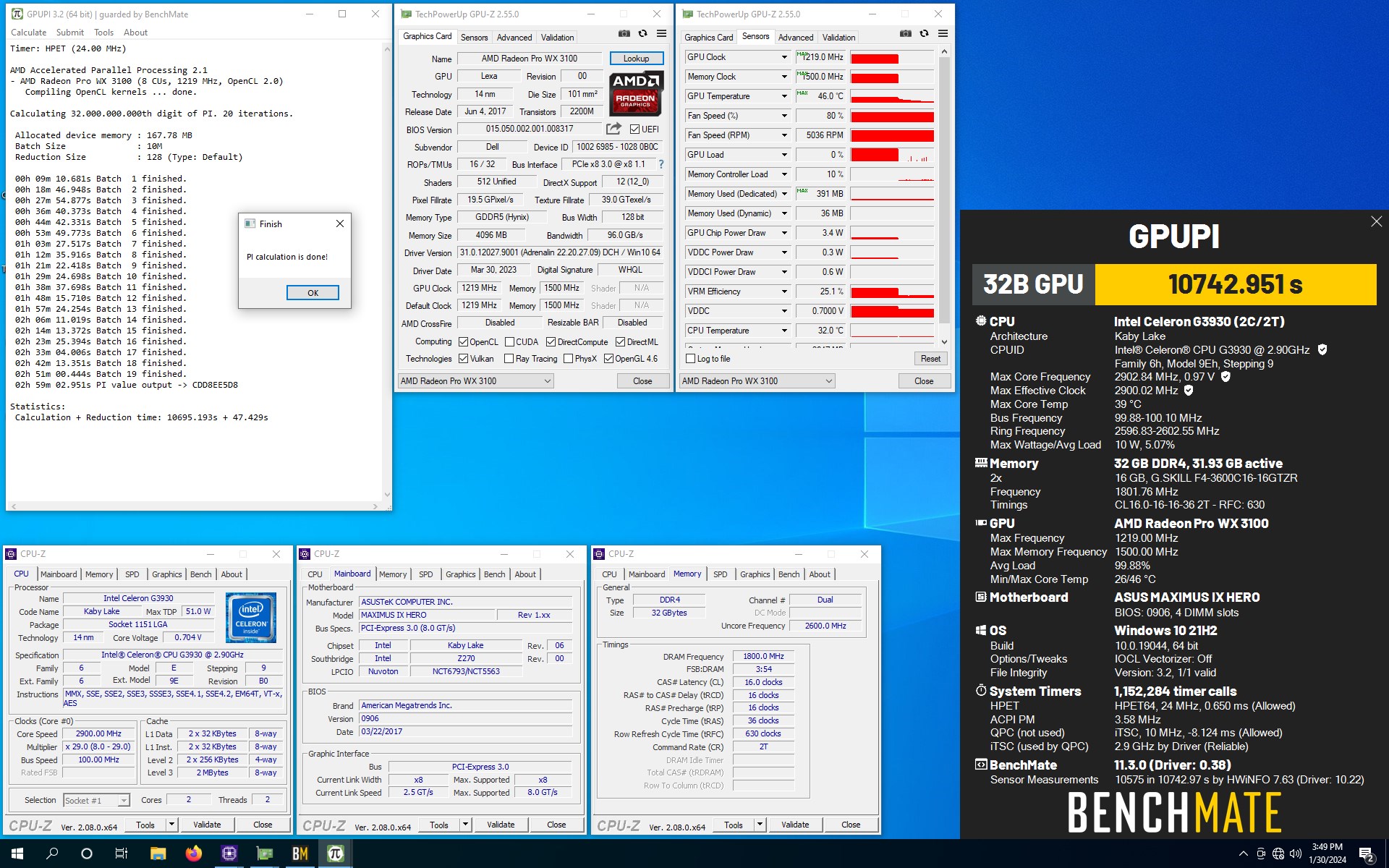Open the GPU Clock sensor dropdown
The image size is (1389, 868).
pos(784,57)
